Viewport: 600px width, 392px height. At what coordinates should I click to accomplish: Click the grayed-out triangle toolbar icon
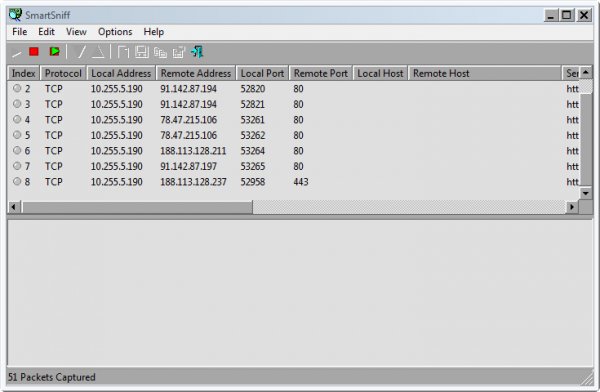coord(98,52)
